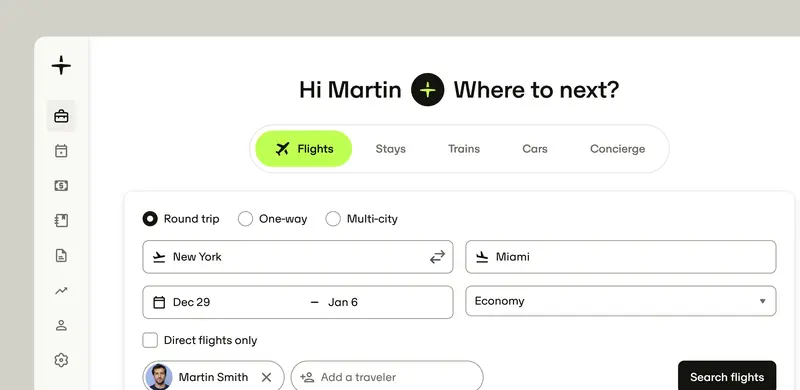Open the calendar icon in the sidebar

61,151
